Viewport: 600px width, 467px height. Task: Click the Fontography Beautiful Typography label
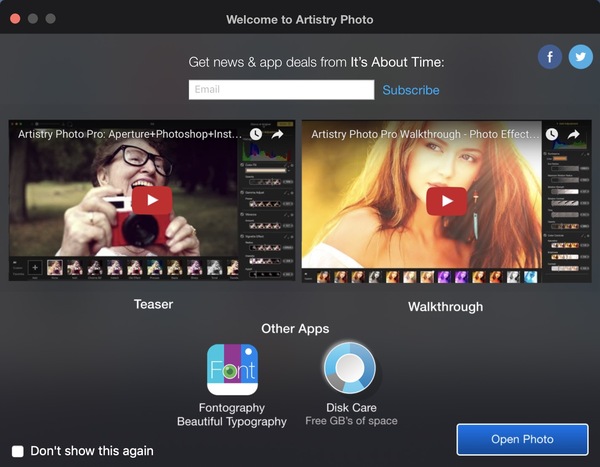[232, 415]
